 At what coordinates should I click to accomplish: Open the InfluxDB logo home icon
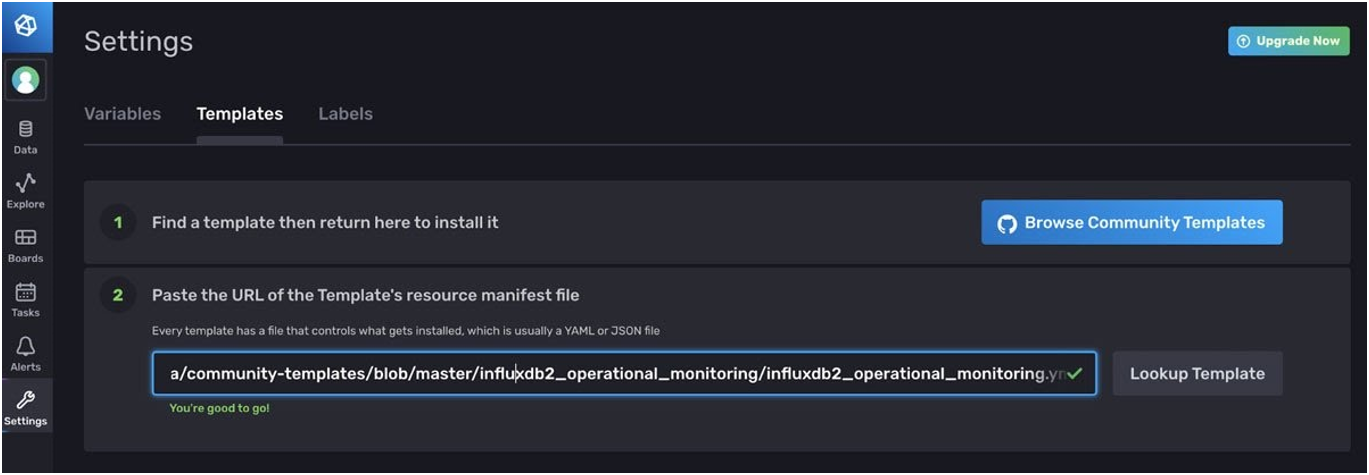26,27
